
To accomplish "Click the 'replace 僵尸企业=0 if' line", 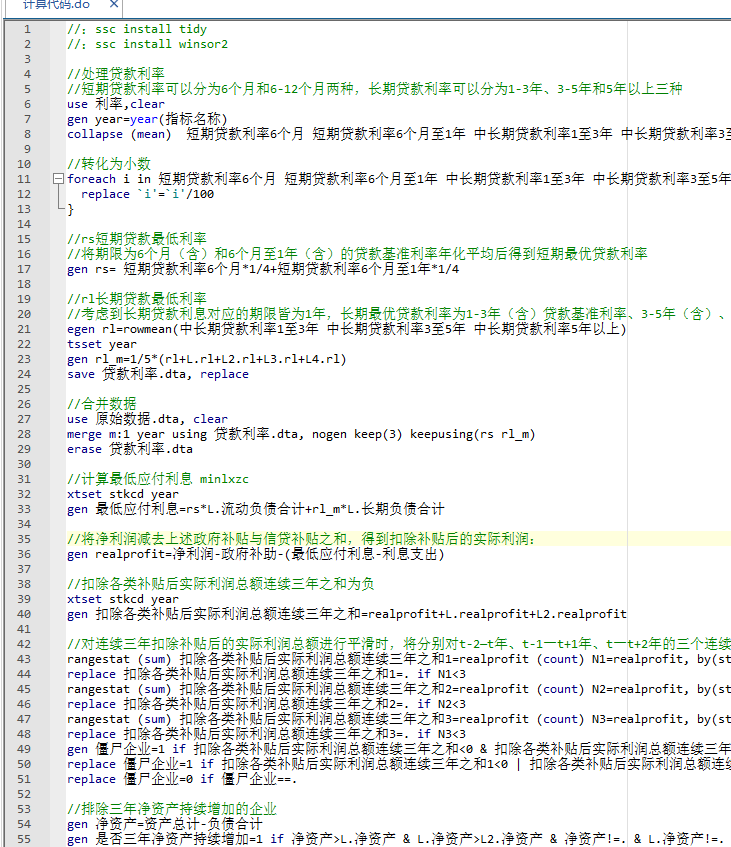I will coord(182,779).
